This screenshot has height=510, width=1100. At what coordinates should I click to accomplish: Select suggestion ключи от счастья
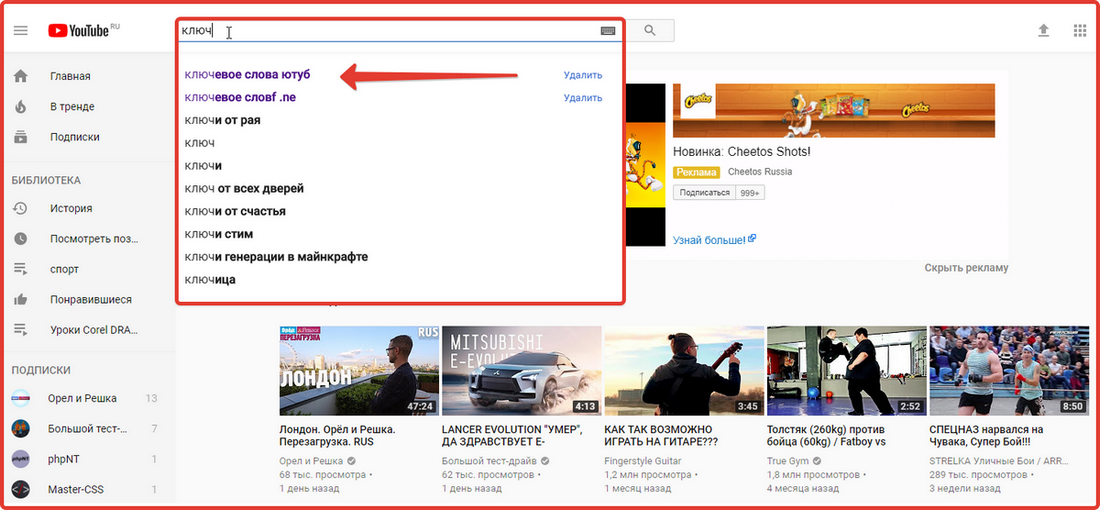coord(235,211)
